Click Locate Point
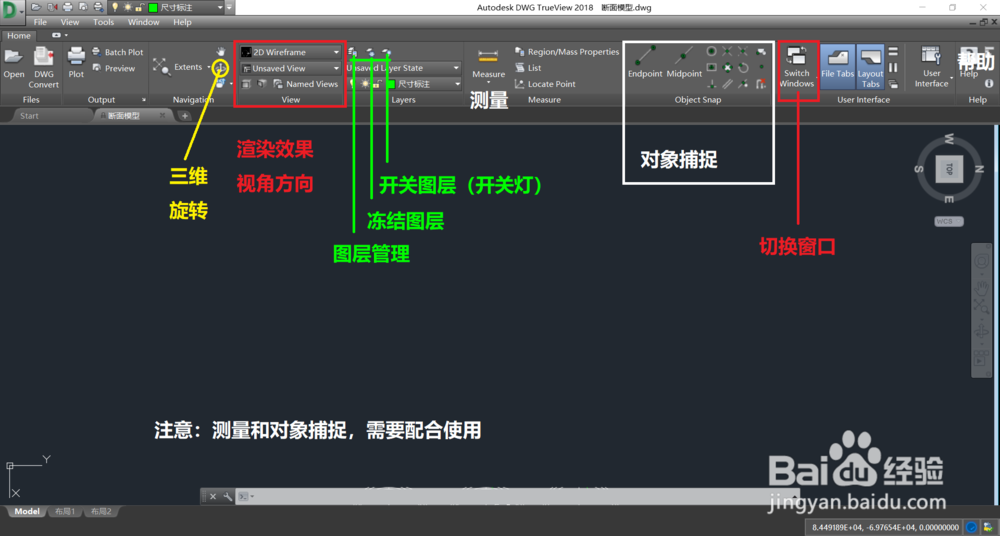Viewport: 1000px width, 536px height. coord(545,84)
